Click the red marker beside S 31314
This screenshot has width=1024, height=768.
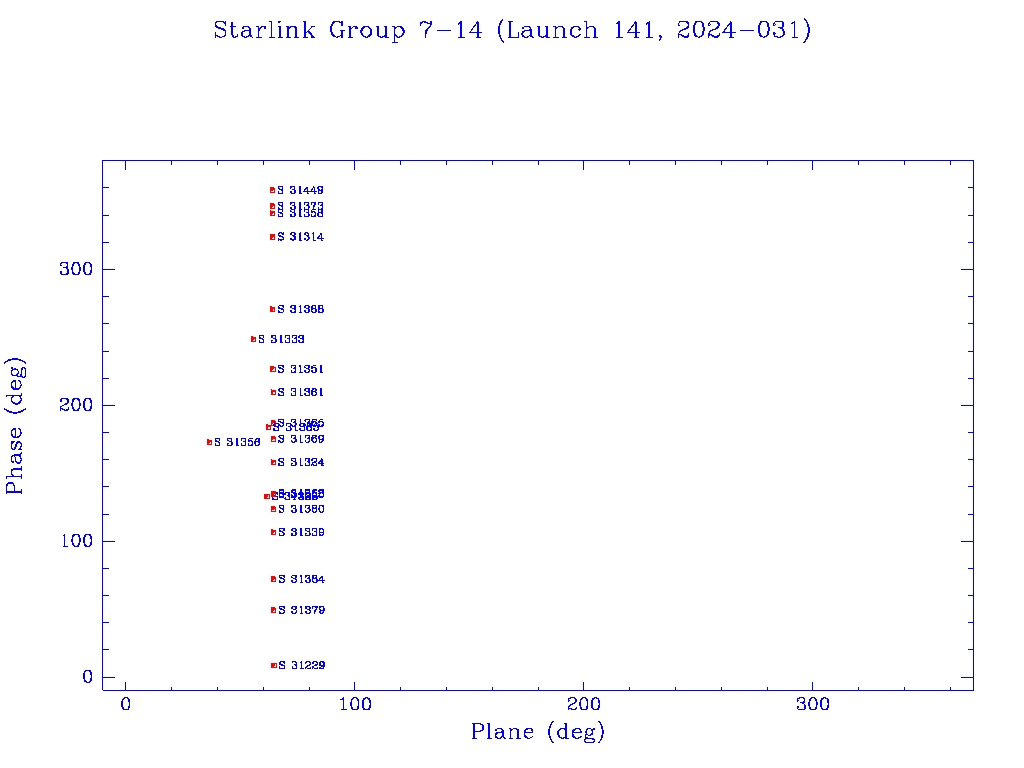coord(272,237)
